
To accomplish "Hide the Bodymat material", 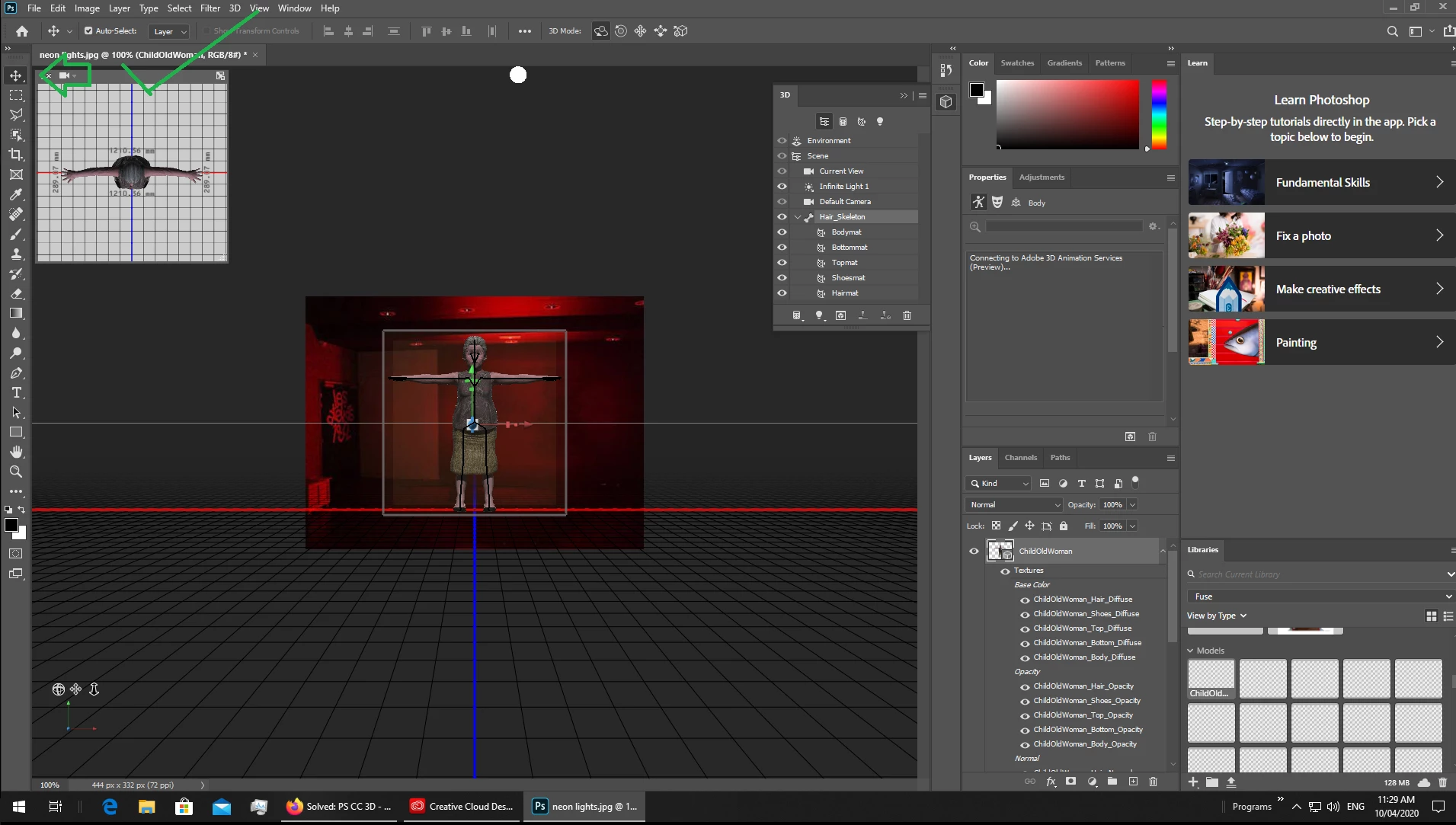I will pyautogui.click(x=782, y=232).
